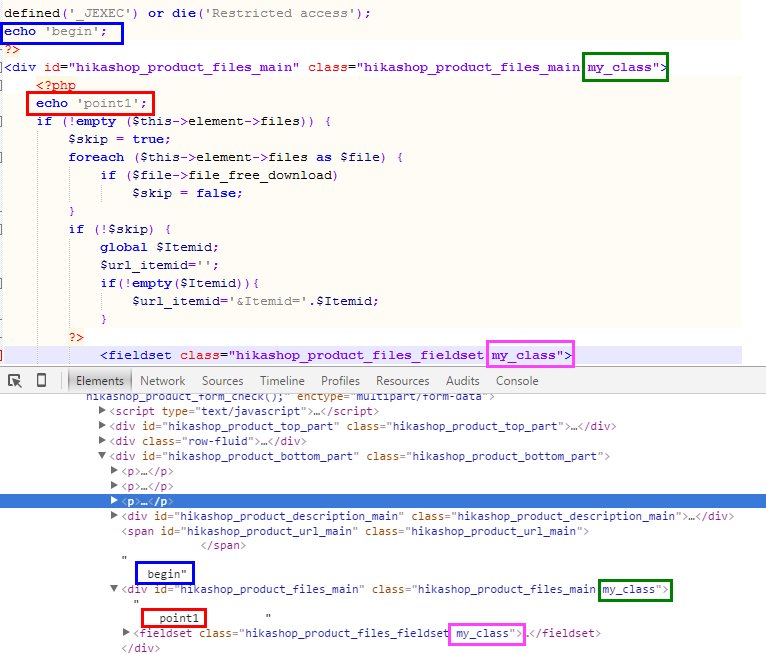766x654 pixels.
Task: Expand the row-fluid div node
Action: (x=102, y=441)
